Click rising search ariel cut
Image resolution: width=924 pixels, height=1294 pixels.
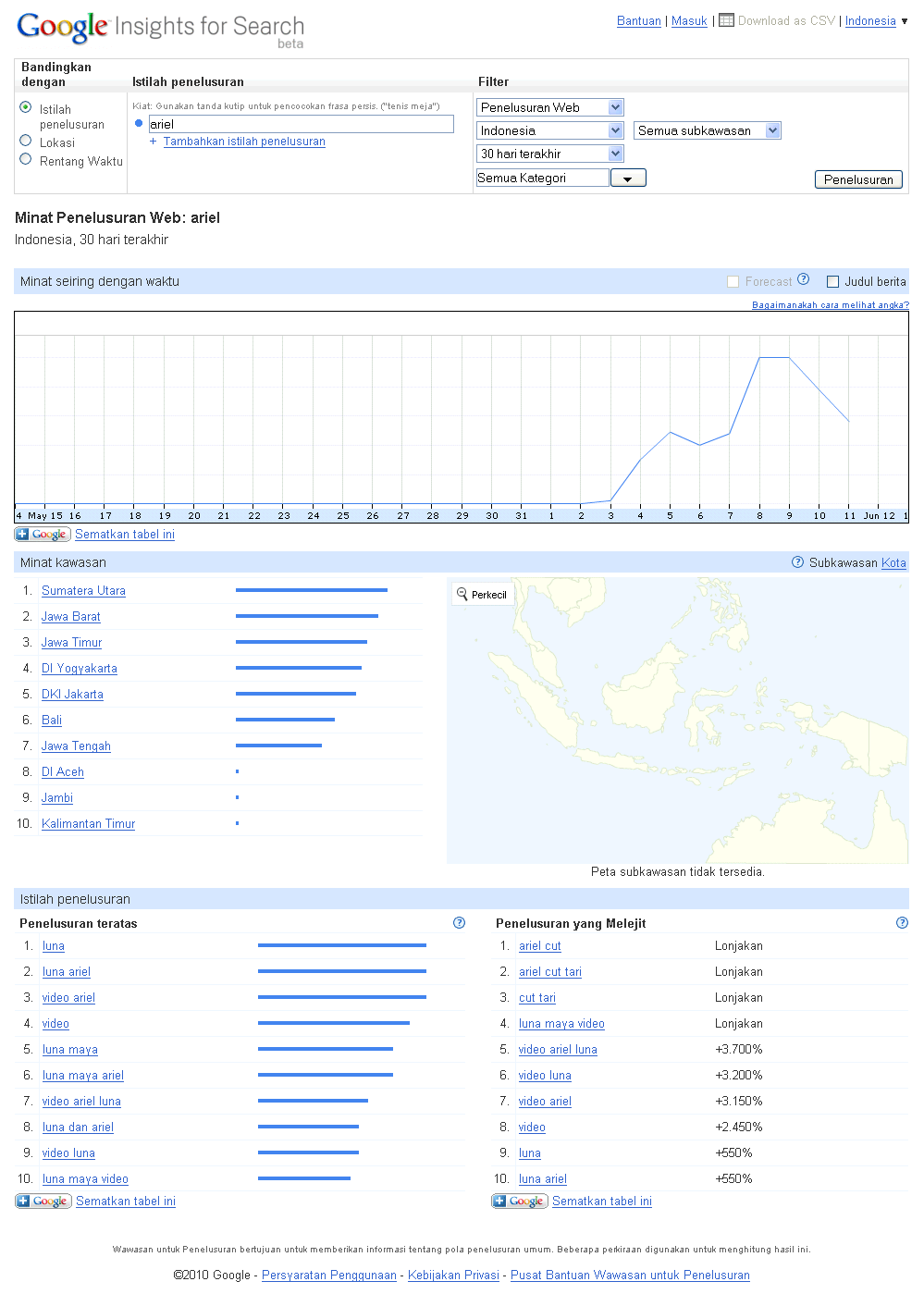click(x=540, y=946)
